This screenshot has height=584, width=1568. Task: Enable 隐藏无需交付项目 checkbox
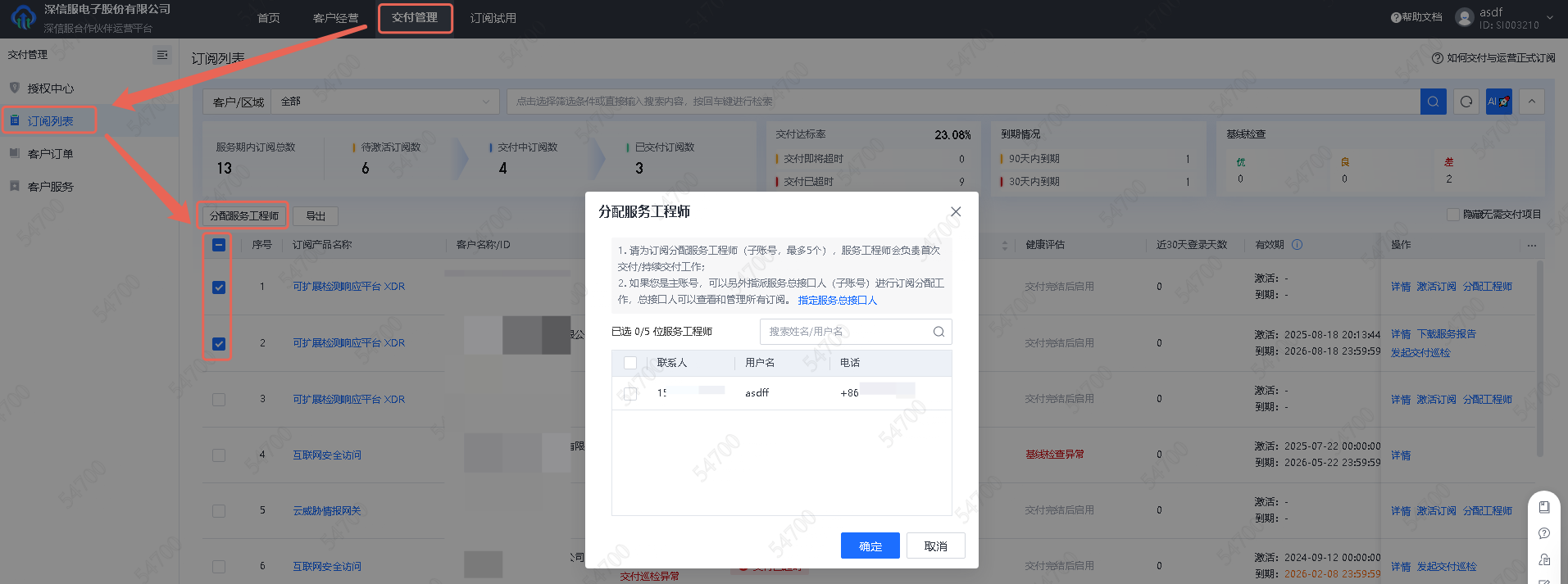[1453, 215]
